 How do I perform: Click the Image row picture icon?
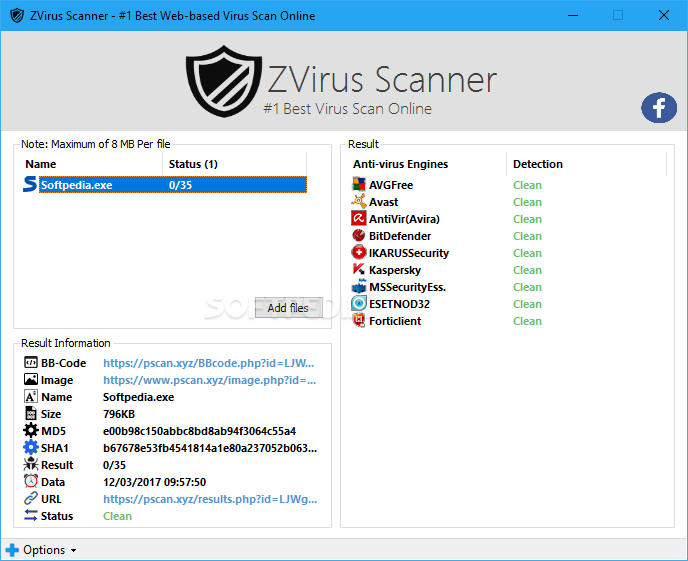tap(31, 379)
